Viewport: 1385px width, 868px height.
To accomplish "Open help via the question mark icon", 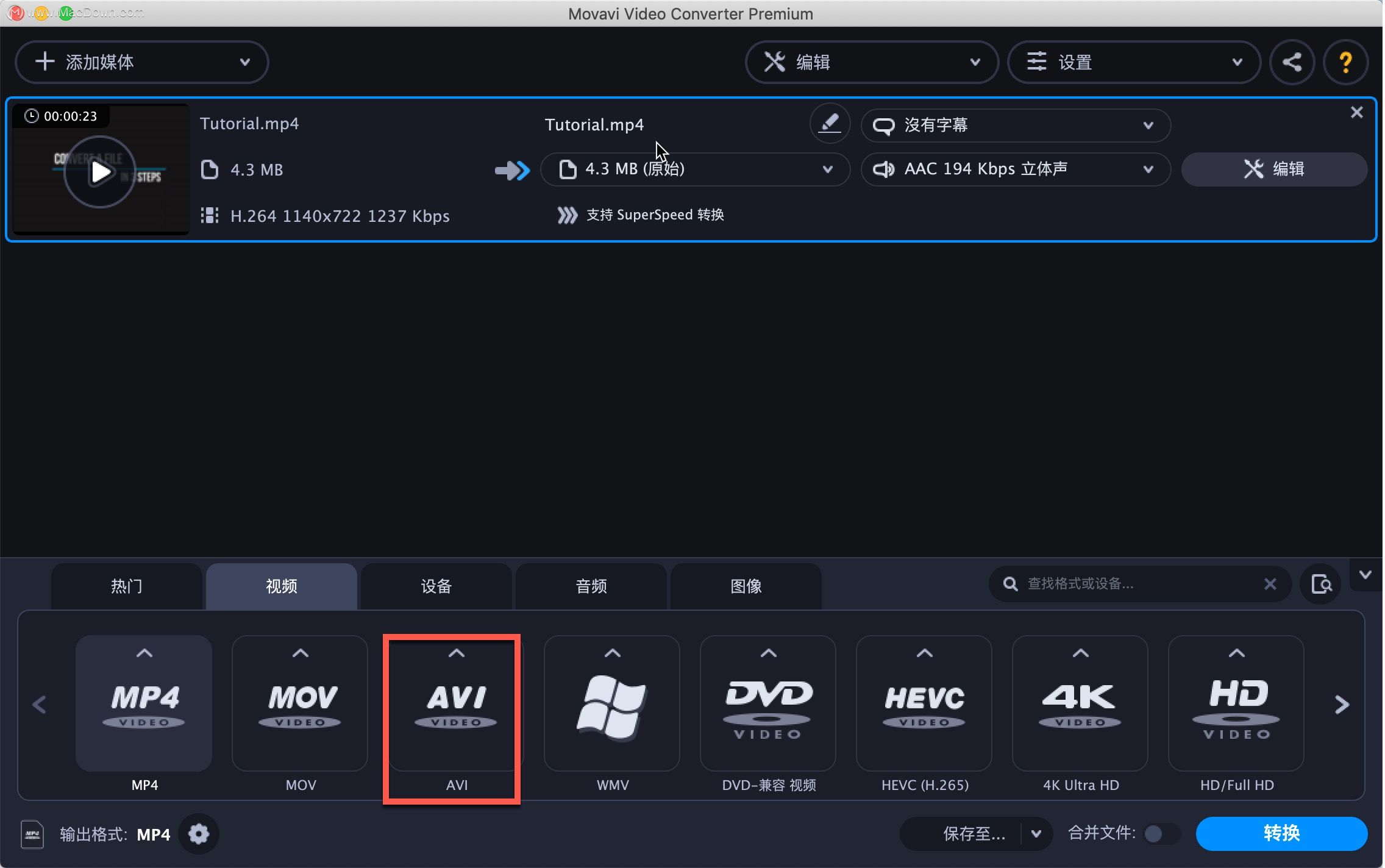I will [1345, 62].
